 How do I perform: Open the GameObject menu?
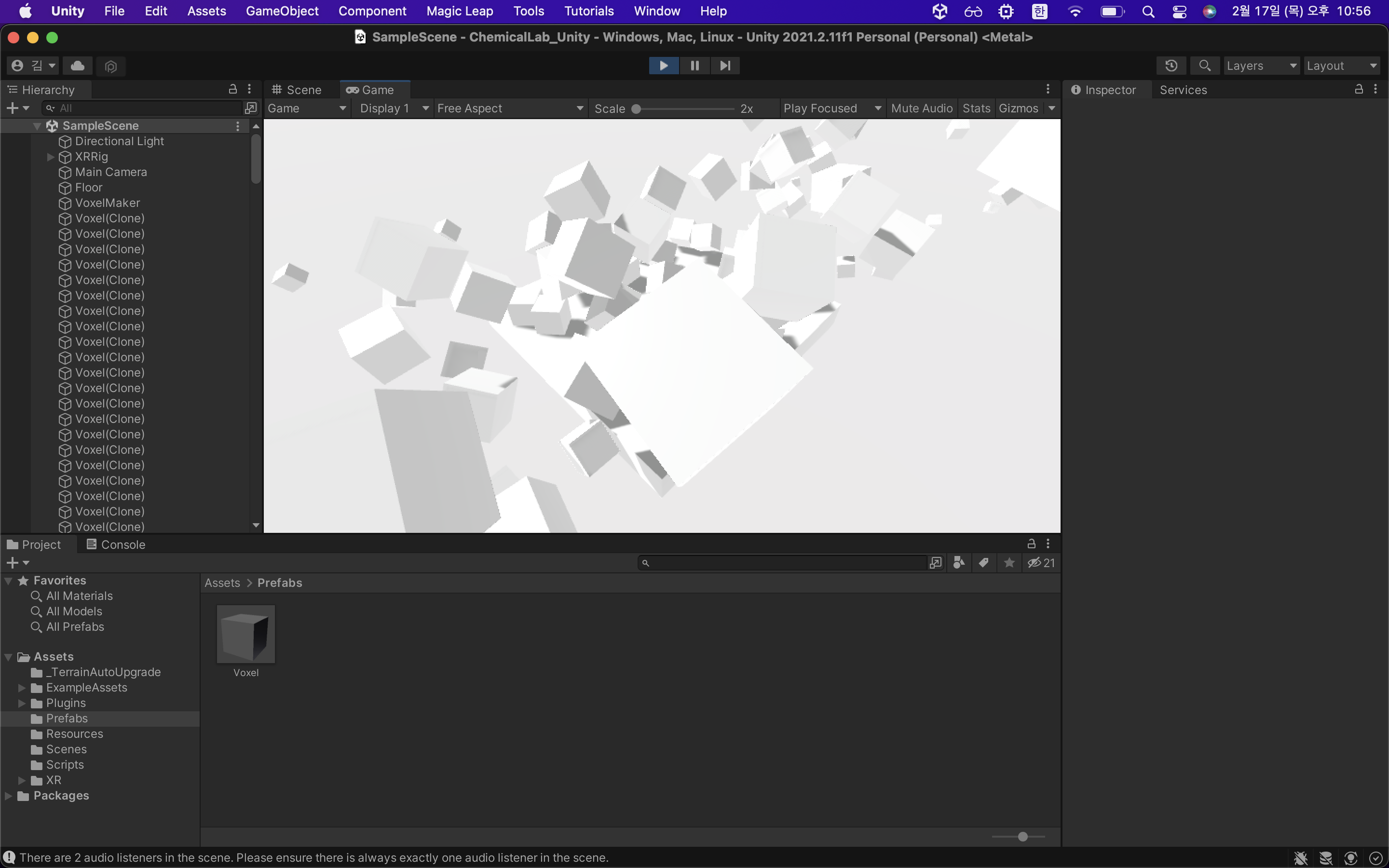[282, 11]
